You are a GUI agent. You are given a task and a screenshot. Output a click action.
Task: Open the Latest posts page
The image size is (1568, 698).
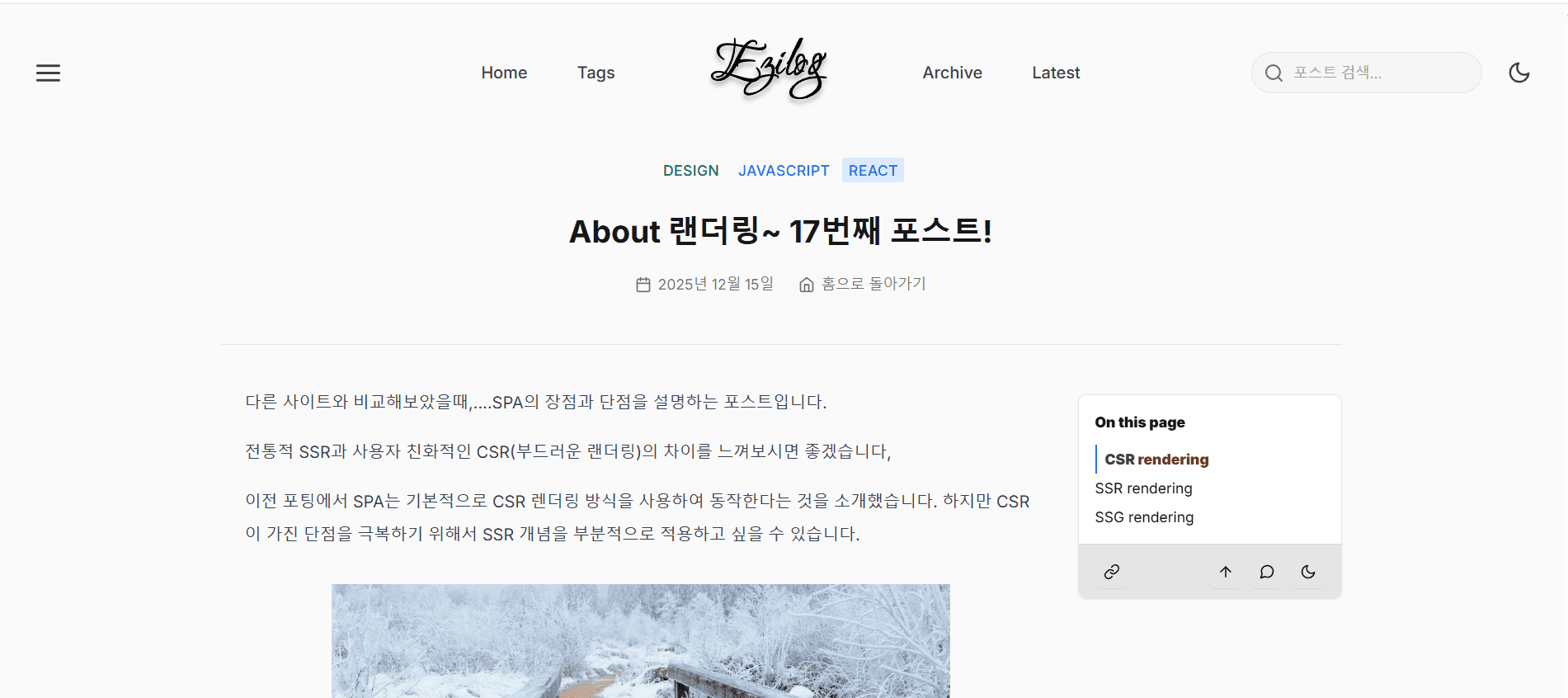[x=1056, y=73]
